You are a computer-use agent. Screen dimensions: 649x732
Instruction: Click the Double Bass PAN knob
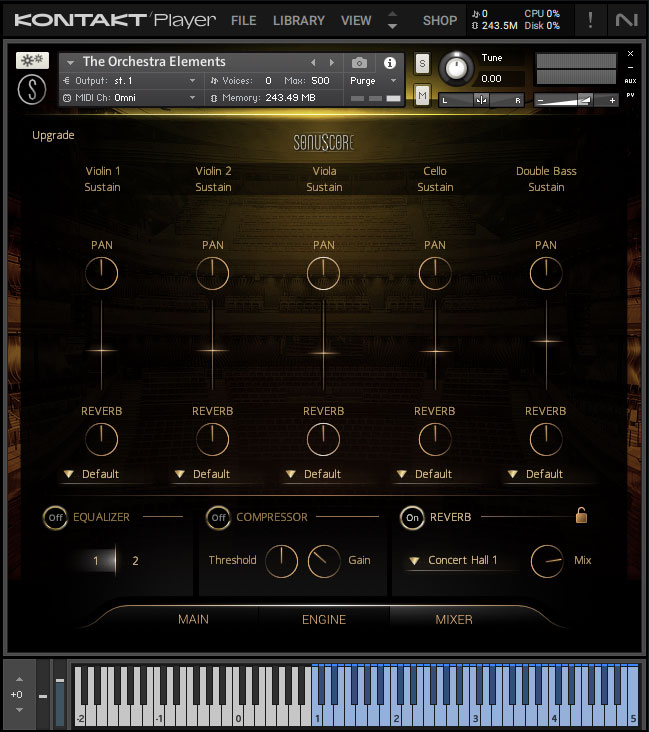pos(546,273)
